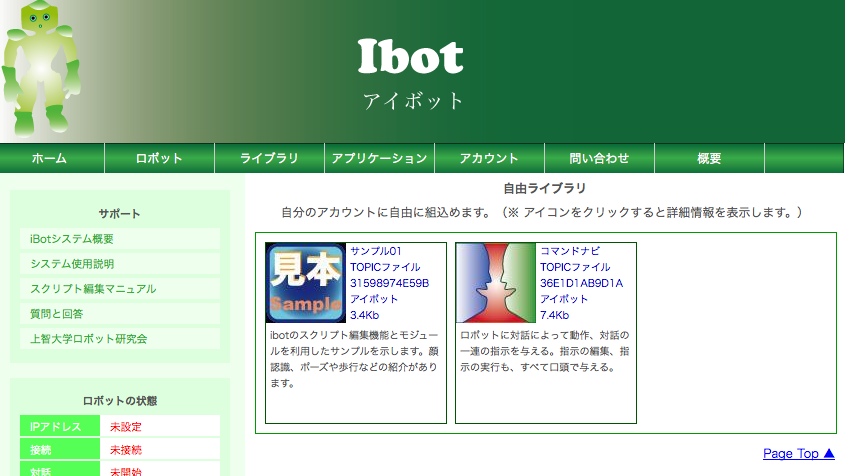Open the システム使用説明 link
The width and height of the screenshot is (851, 476).
click(x=120, y=264)
